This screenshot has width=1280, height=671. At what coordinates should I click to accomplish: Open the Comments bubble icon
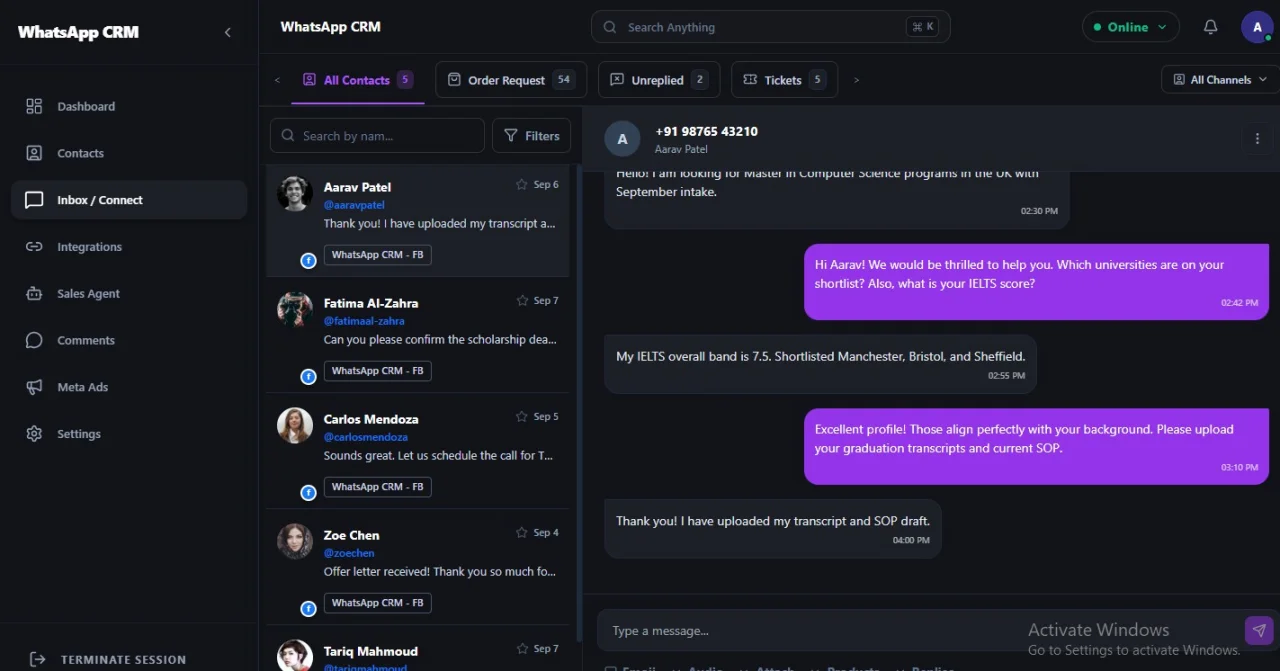[x=34, y=340]
